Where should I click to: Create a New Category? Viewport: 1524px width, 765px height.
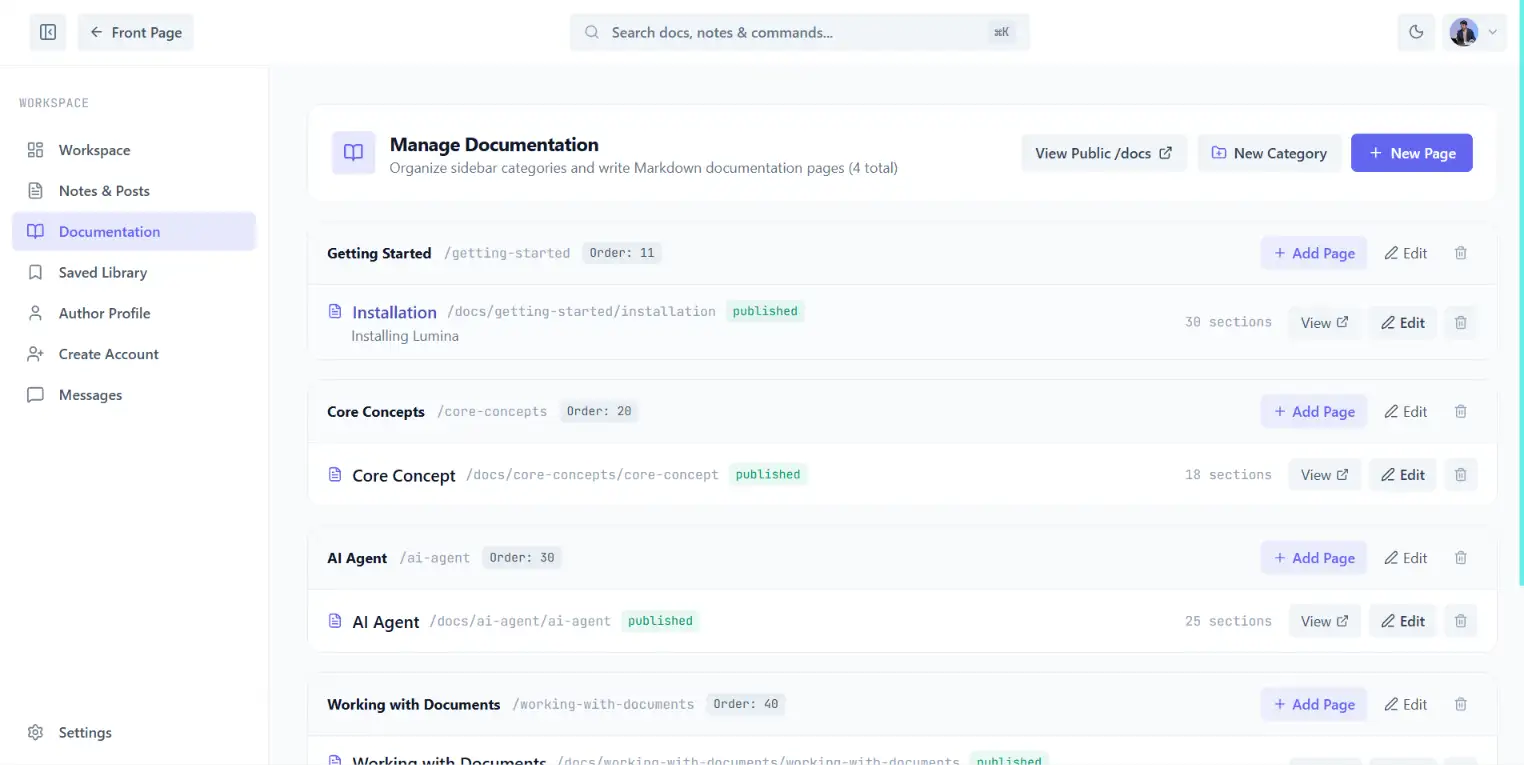[x=1270, y=153]
